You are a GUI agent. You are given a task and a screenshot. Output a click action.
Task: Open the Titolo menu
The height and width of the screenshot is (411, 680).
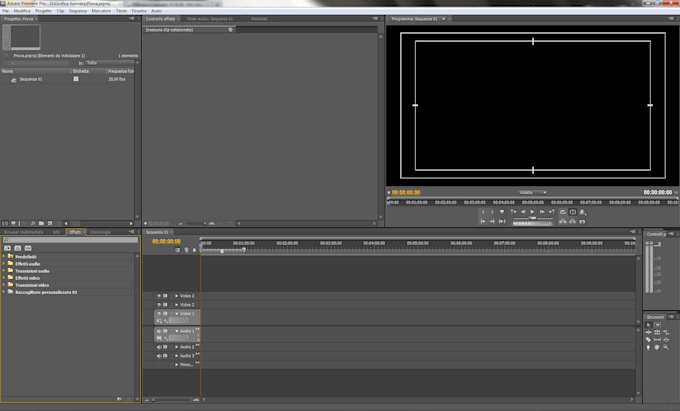point(121,11)
